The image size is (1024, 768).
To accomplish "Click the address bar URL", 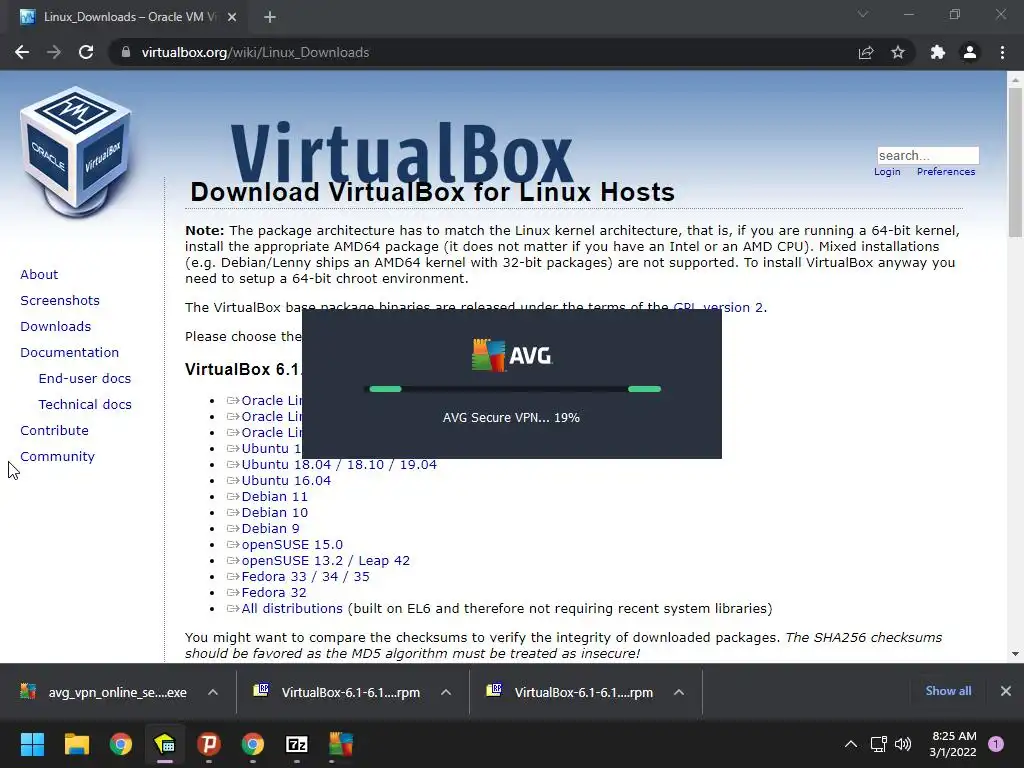I will pos(255,52).
